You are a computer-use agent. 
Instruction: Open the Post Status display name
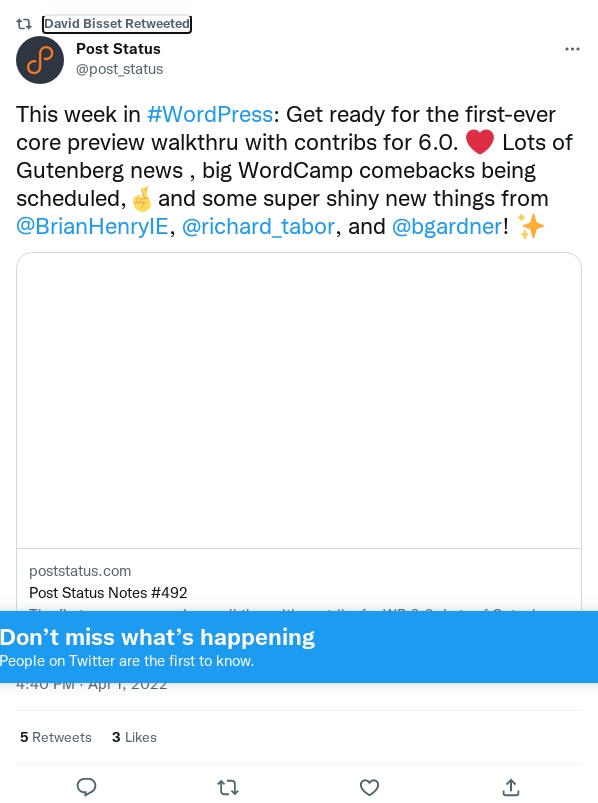[x=118, y=49]
